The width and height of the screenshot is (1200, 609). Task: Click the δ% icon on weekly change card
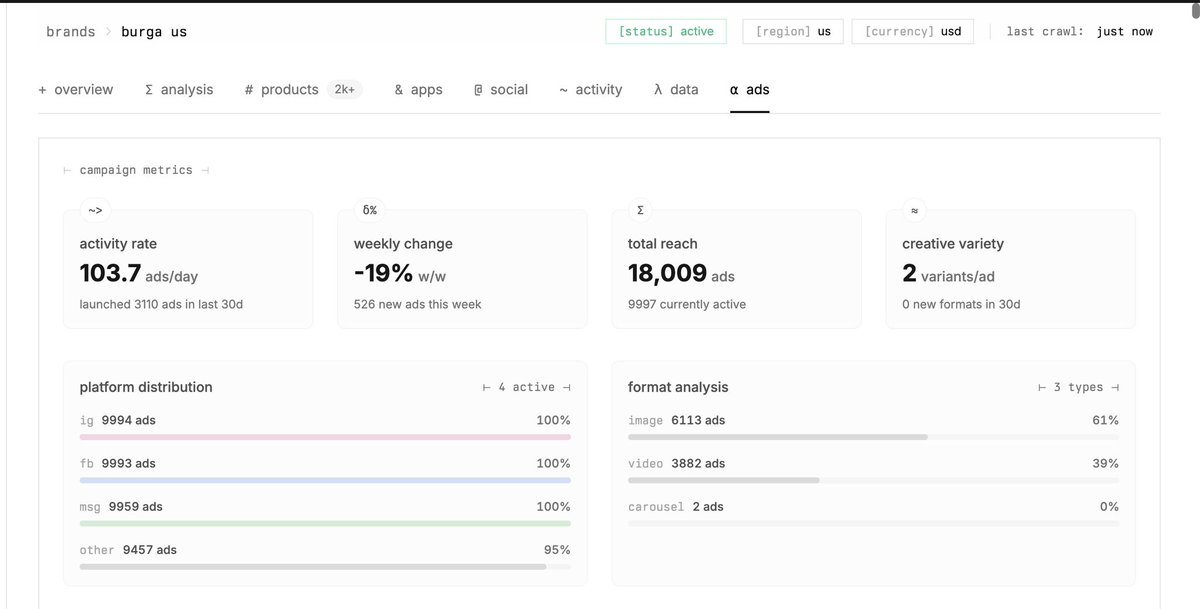click(x=369, y=209)
